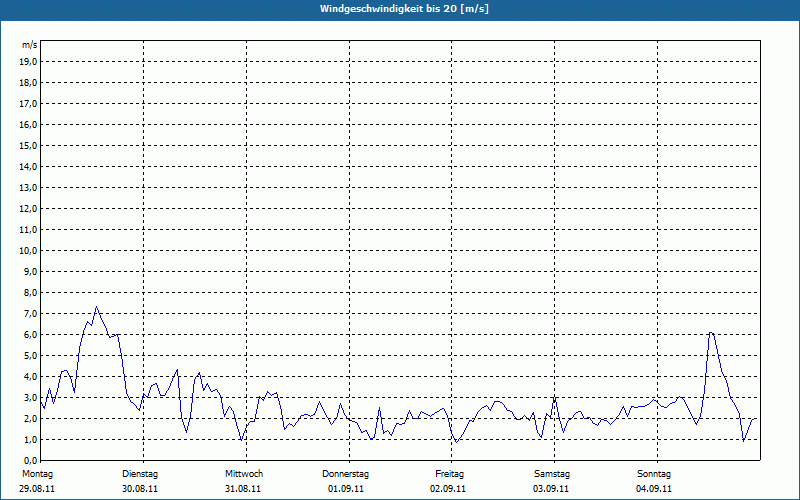Click the 'Samstag' day label
This screenshot has height=500, width=800.
(552, 474)
